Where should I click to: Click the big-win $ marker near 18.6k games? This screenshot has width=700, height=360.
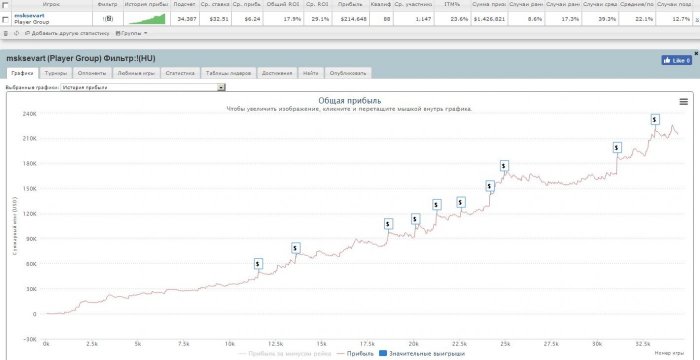coord(388,224)
